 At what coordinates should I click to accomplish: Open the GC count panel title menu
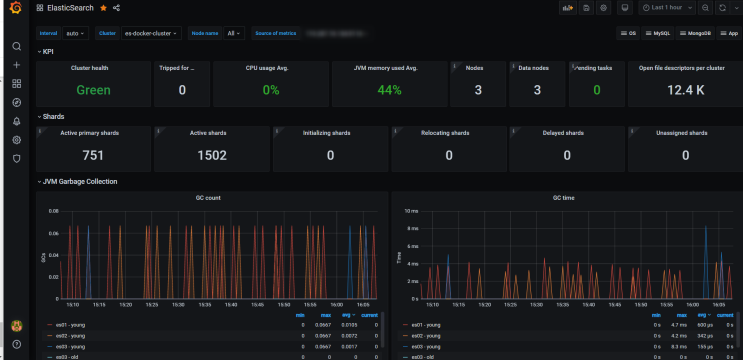pyautogui.click(x=208, y=198)
